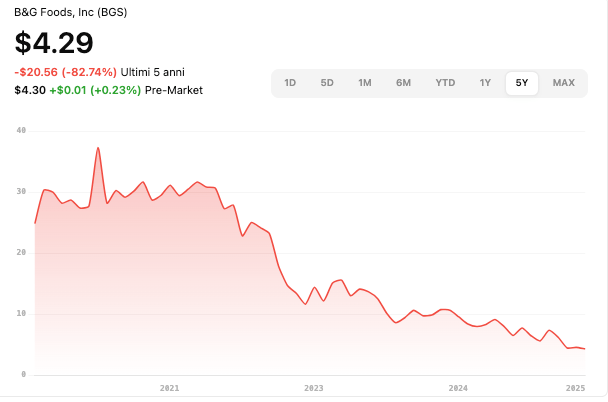Viewport: 608px width, 402px height.
Task: Click the Pre-Market label
Action: pyautogui.click(x=174, y=90)
